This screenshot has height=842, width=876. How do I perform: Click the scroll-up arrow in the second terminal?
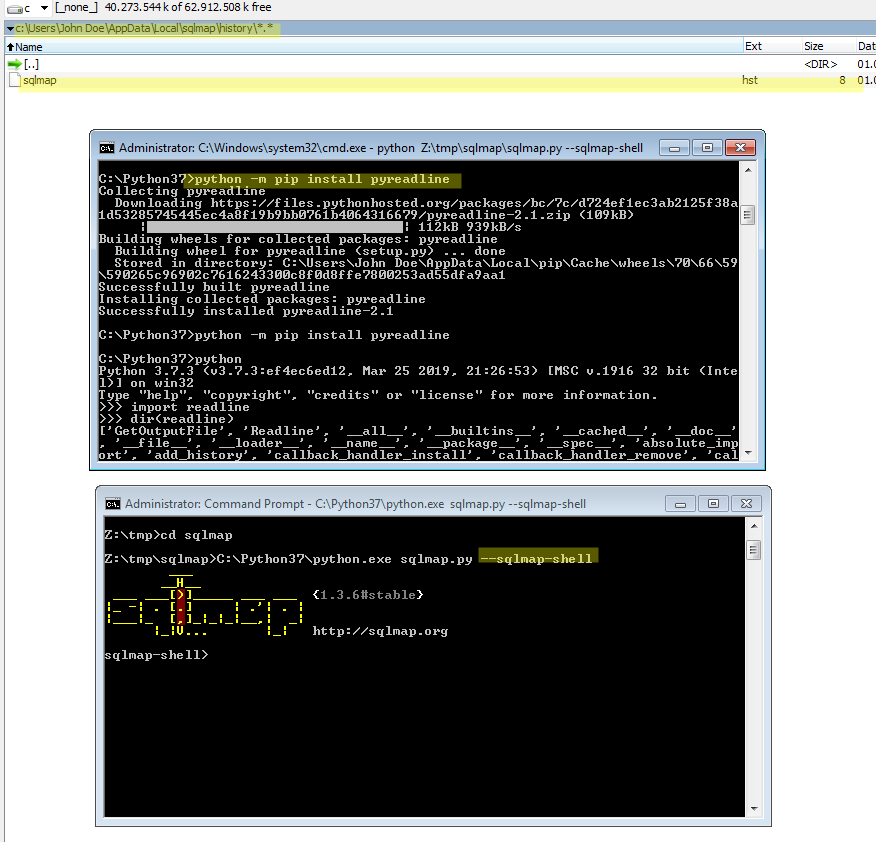[x=753, y=526]
